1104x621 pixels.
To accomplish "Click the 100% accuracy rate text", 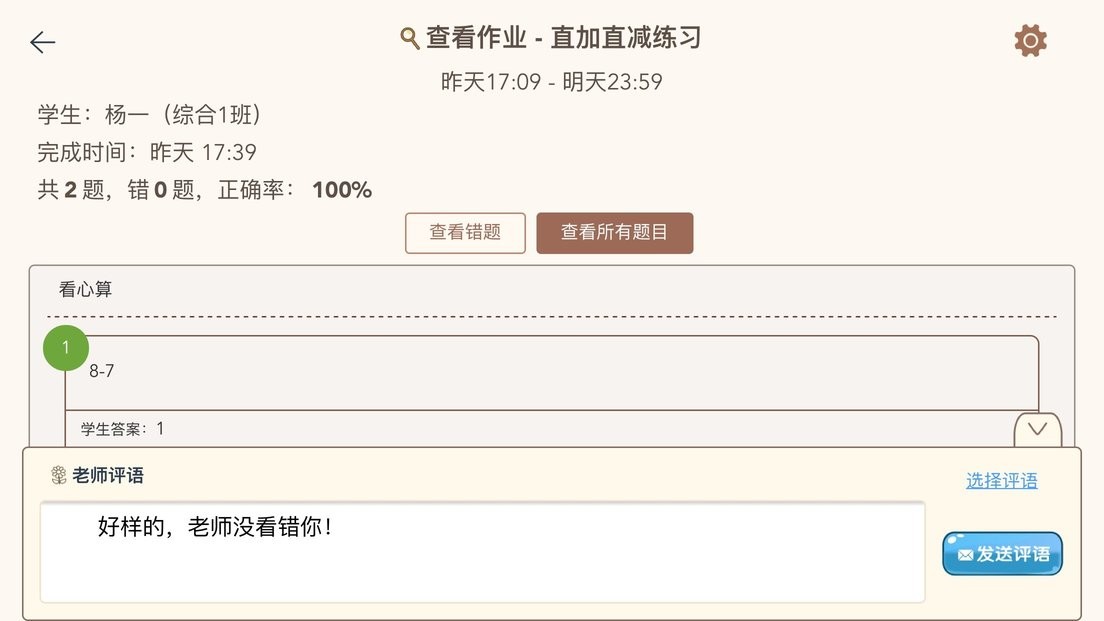I will tap(341, 189).
